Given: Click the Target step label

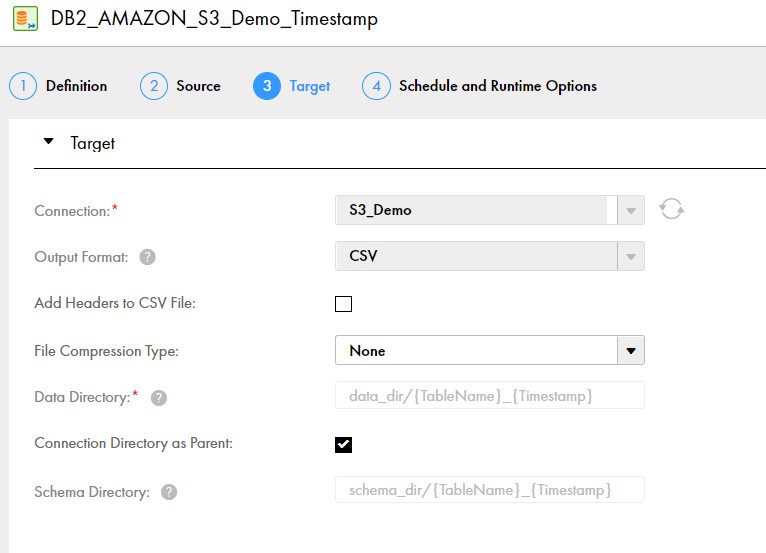Looking at the screenshot, I should [x=310, y=86].
